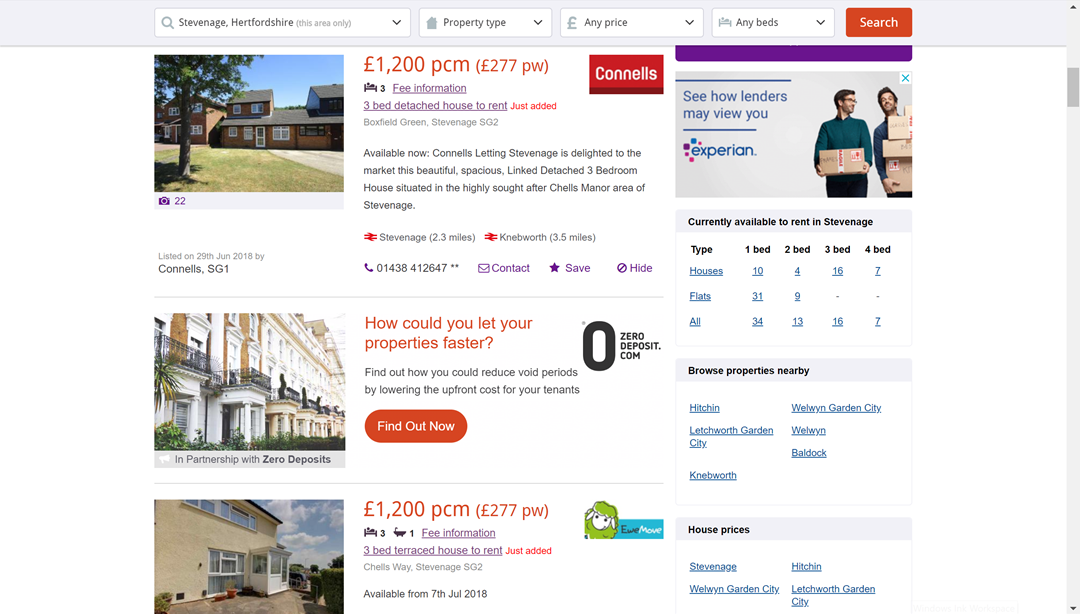The width and height of the screenshot is (1080, 614).
Task: Expand the Any beds dropdown
Action: coord(773,23)
